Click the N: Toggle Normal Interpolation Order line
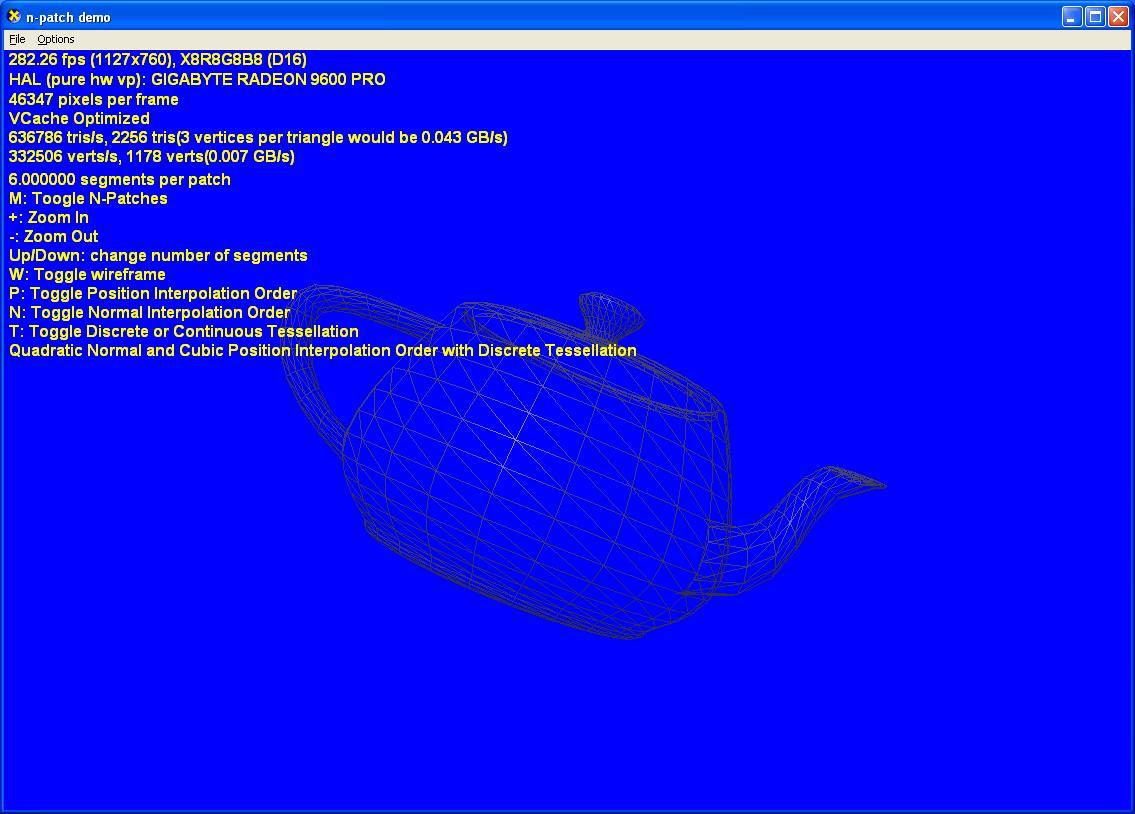 (x=148, y=312)
